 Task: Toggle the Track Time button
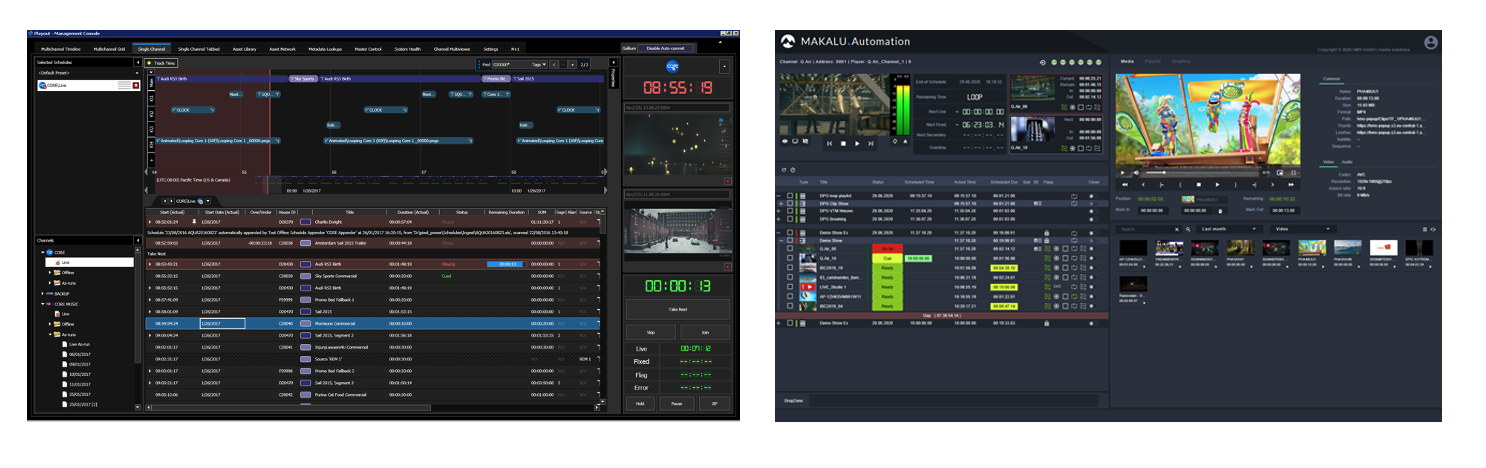point(161,63)
